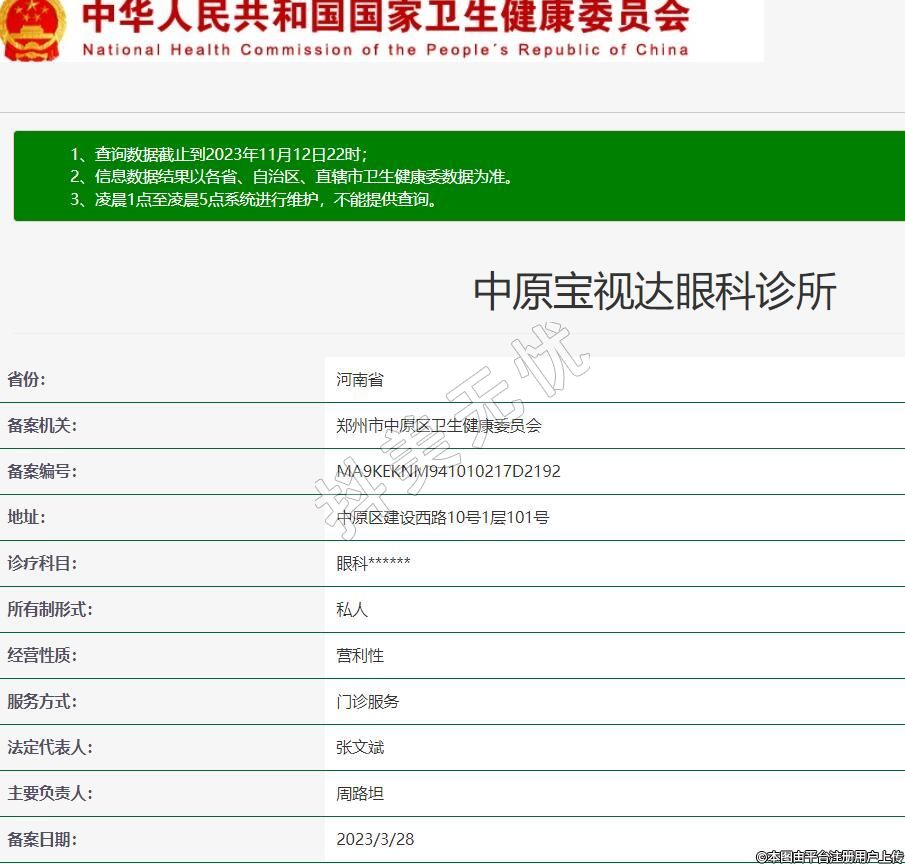Select the 备案日期 value 2023/3/28
Screen dimensions: 905x864
point(375,840)
